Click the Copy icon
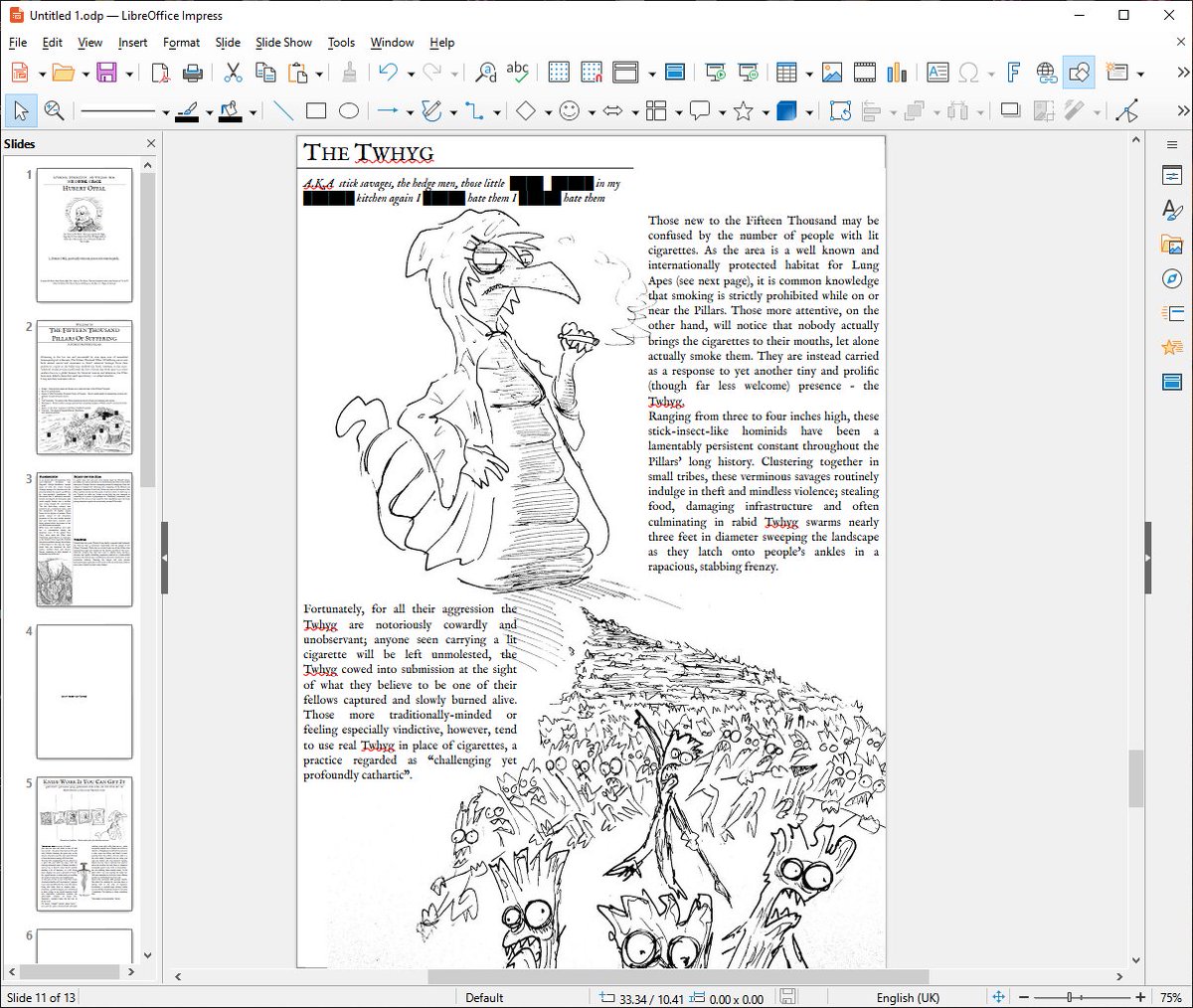This screenshot has height=1008, width=1193. coord(265,73)
